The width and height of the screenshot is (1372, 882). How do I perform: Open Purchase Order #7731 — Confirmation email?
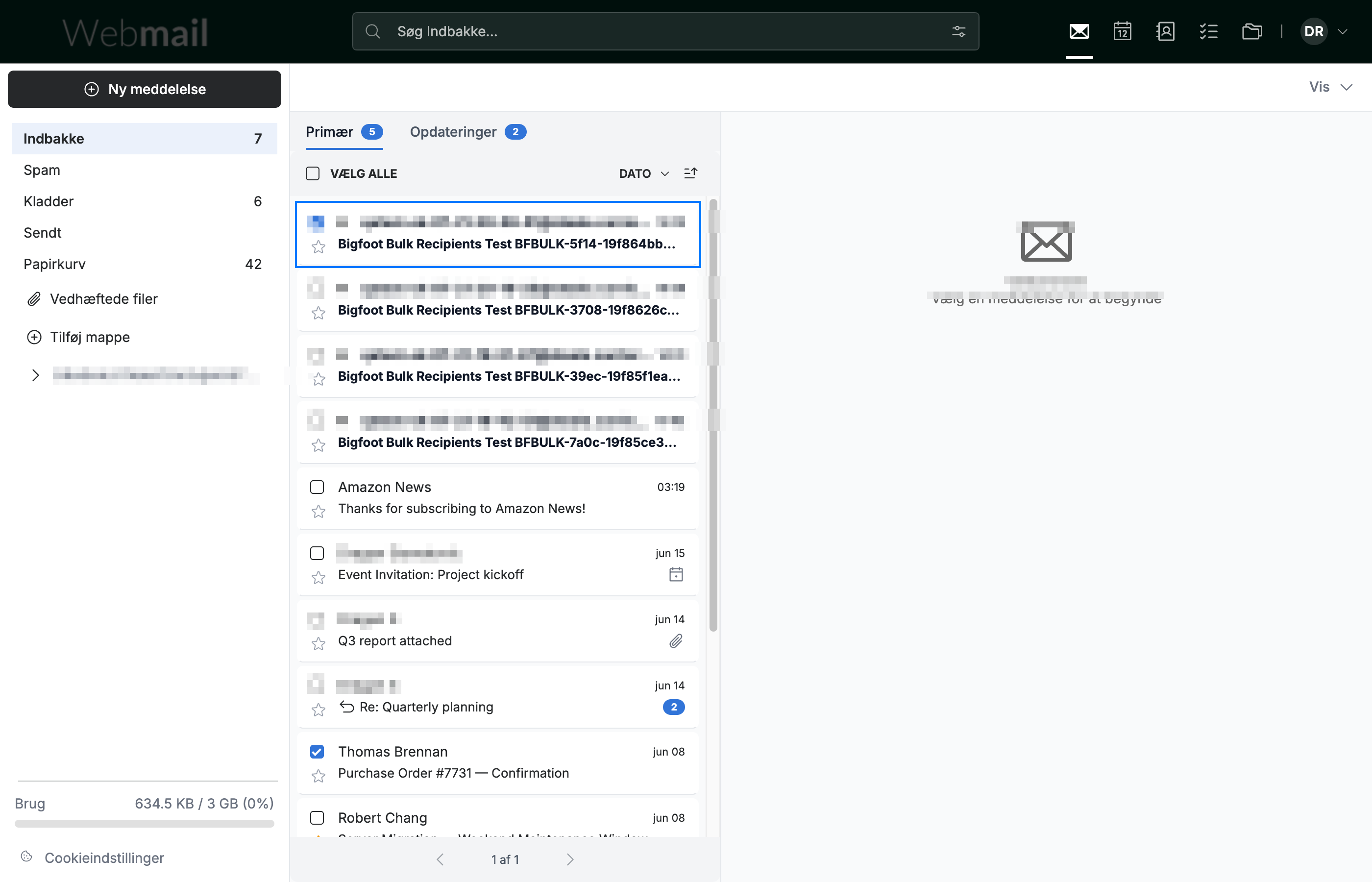[x=498, y=763]
